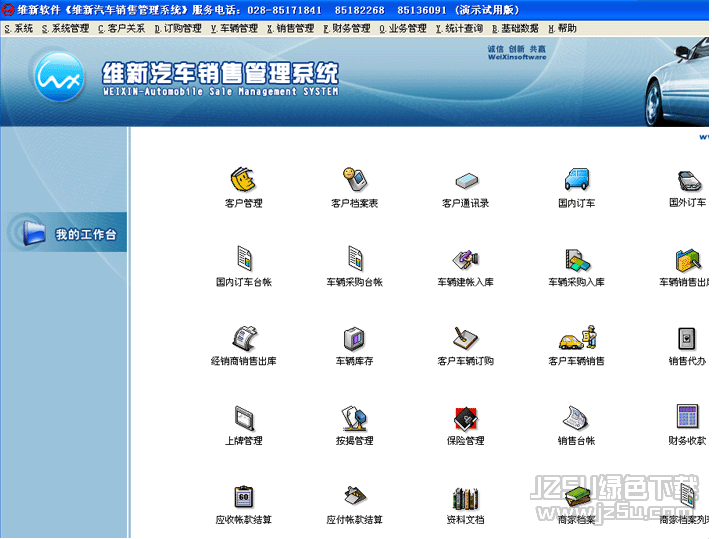Image resolution: width=712 pixels, height=539 pixels.
Task: Open the 经销商销售出库 icon
Action: [x=244, y=338]
